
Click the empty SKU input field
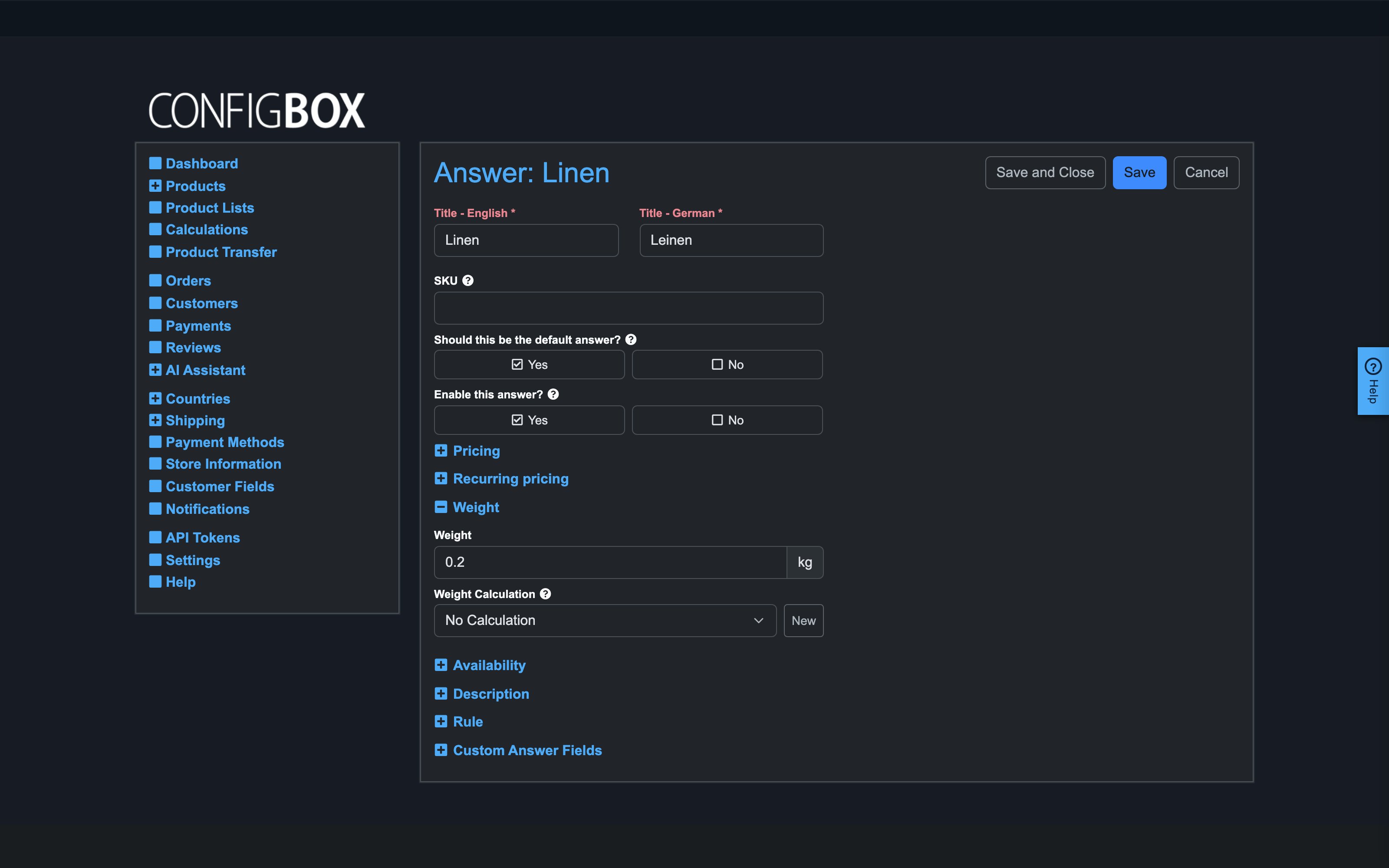point(629,308)
